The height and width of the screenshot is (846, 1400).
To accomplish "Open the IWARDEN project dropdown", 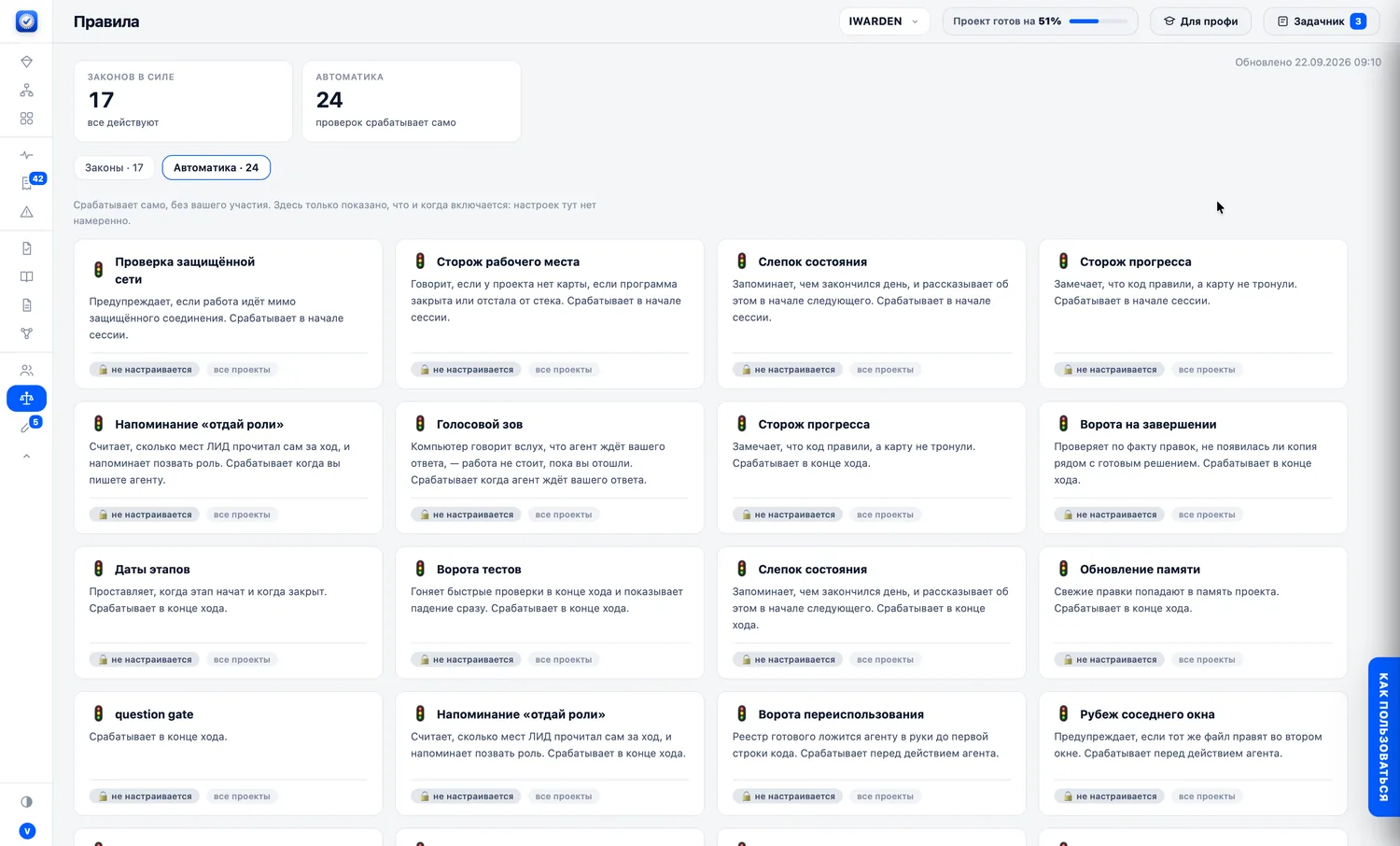I will click(x=884, y=21).
